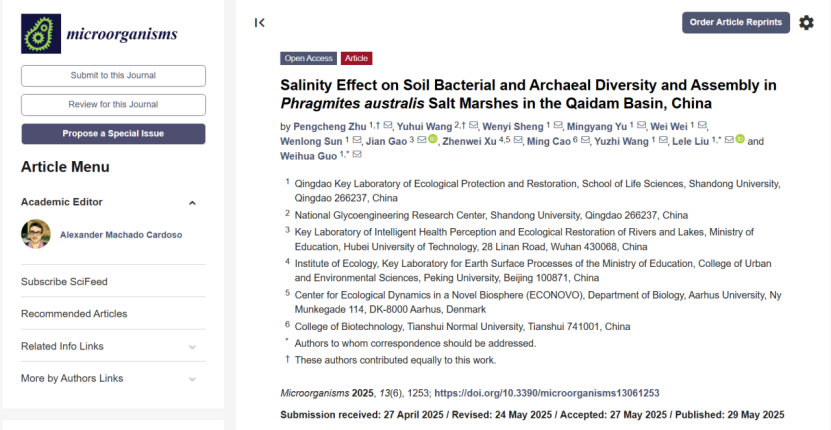Click the mail icon beside Ming Cao
Image resolution: width=831 pixels, height=430 pixels.
585,141
